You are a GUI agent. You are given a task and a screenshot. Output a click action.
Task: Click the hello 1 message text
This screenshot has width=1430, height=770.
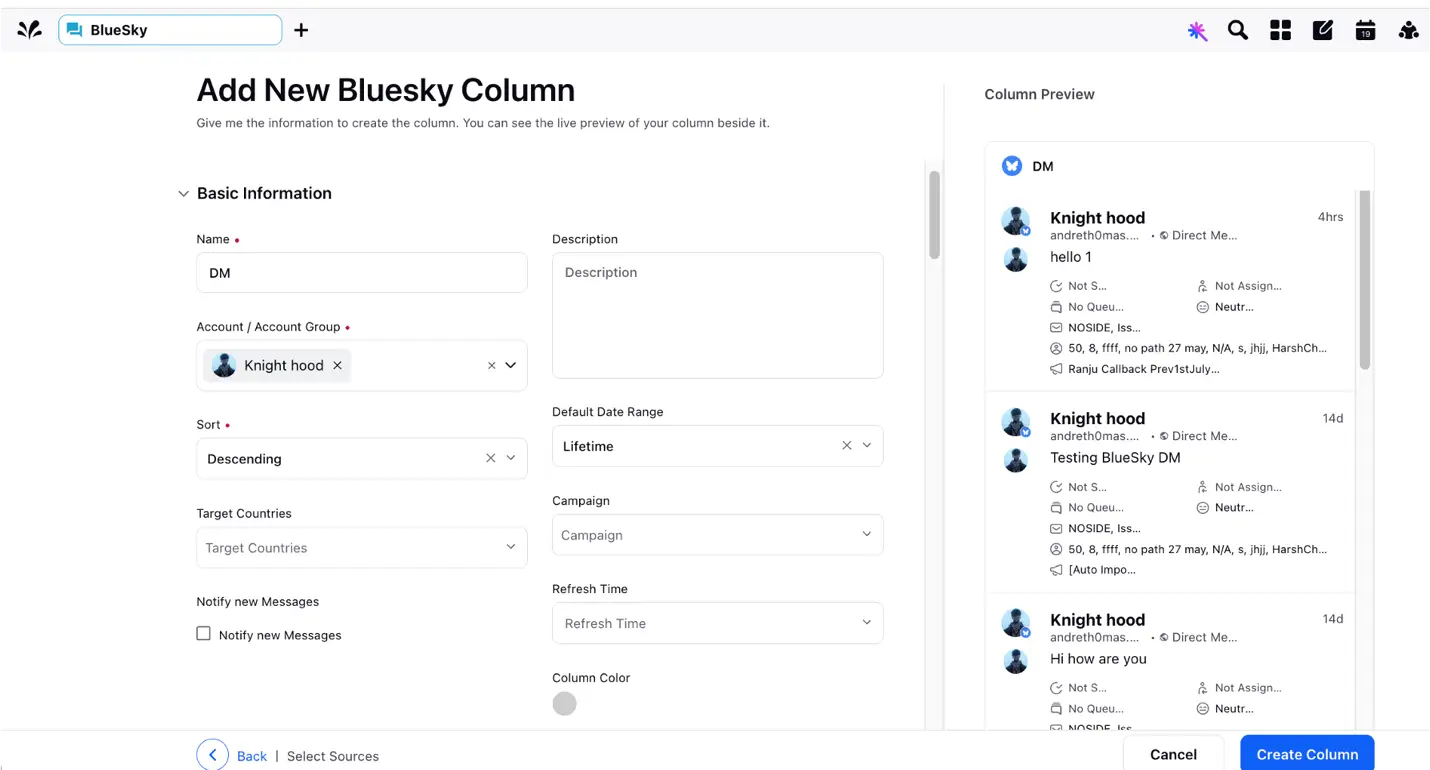1071,257
